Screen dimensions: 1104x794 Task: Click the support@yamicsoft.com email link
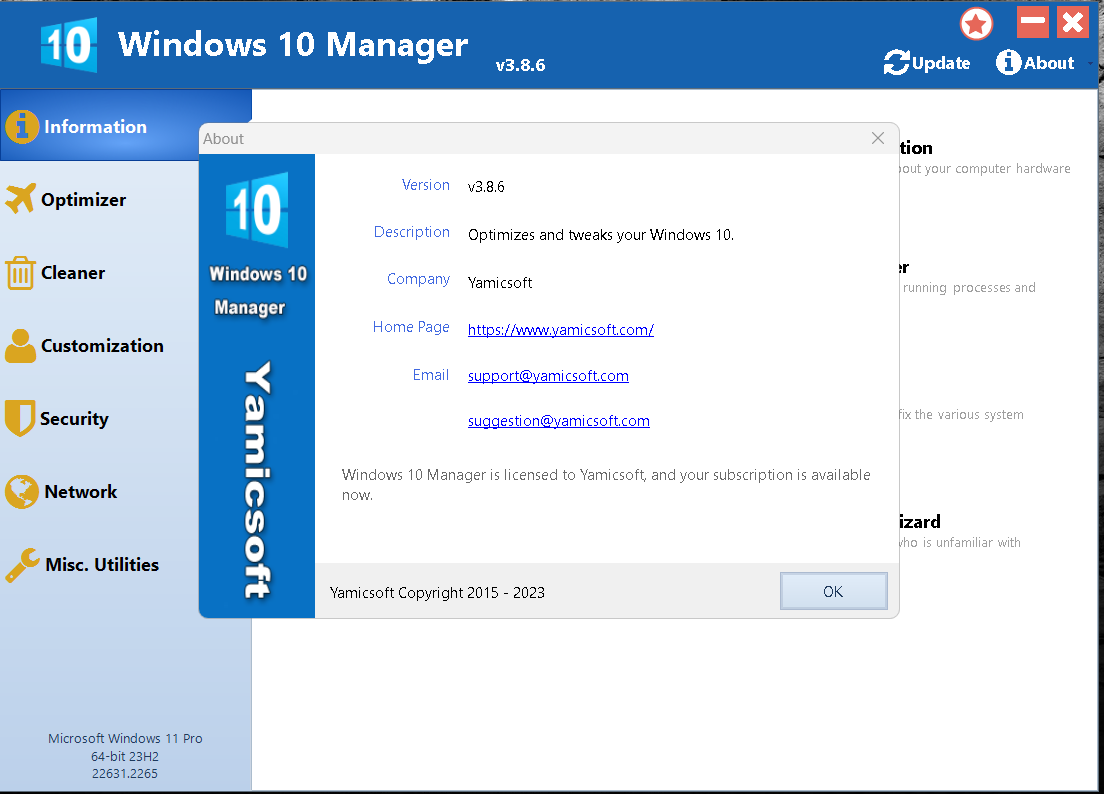pyautogui.click(x=548, y=376)
